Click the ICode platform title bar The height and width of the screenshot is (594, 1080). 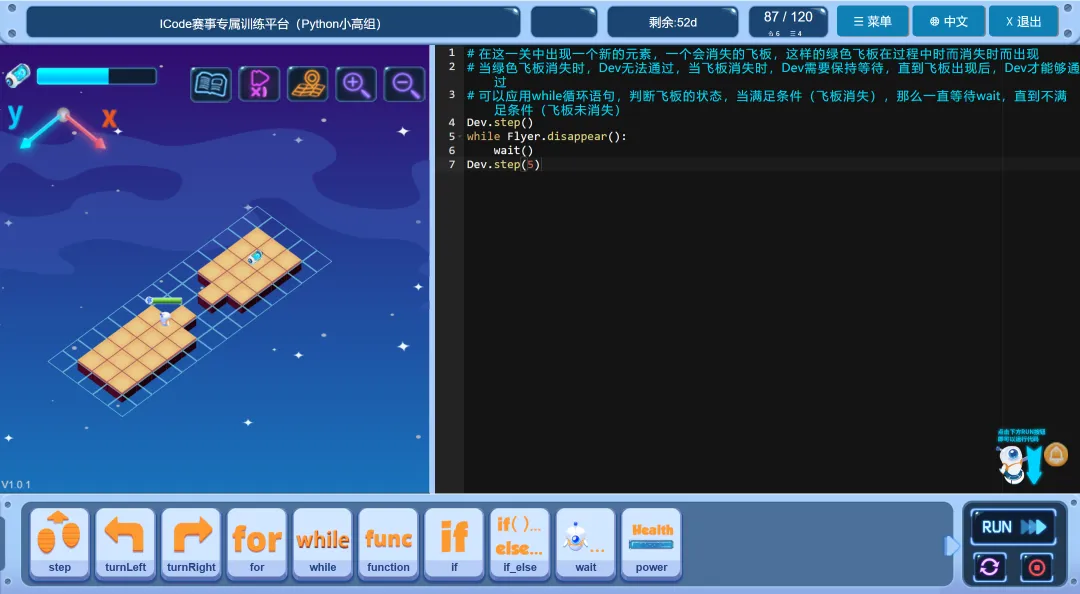[273, 23]
